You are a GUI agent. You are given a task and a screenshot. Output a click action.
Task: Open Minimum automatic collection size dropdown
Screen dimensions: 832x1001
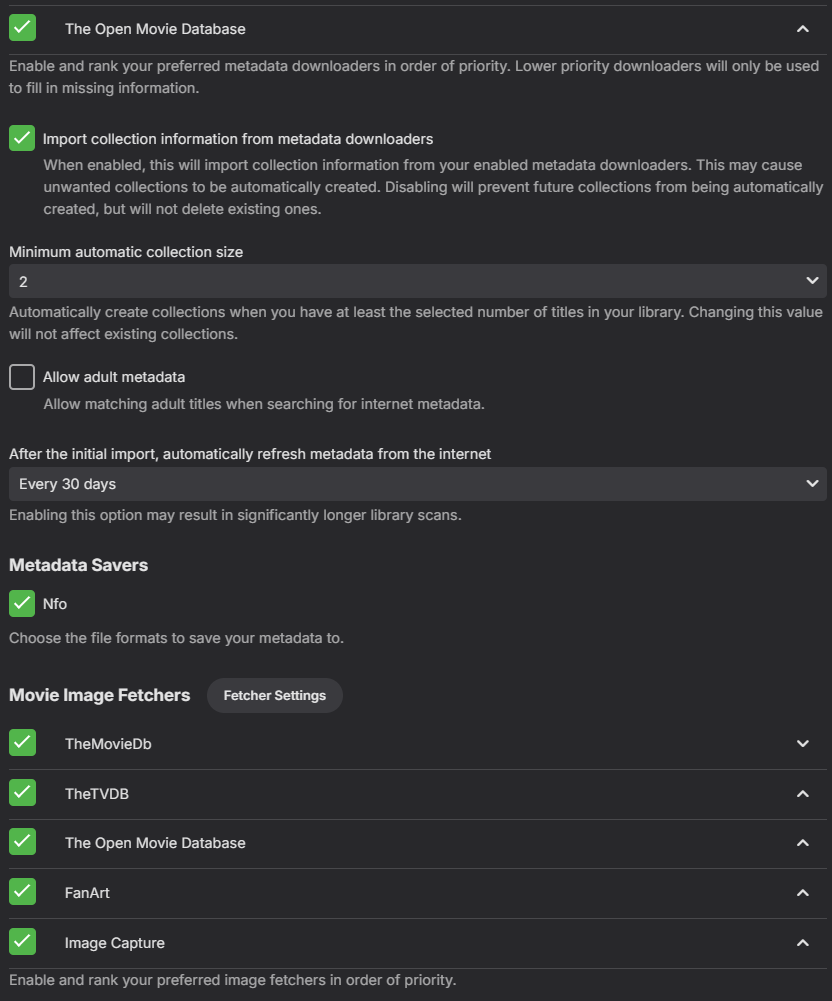(417, 281)
